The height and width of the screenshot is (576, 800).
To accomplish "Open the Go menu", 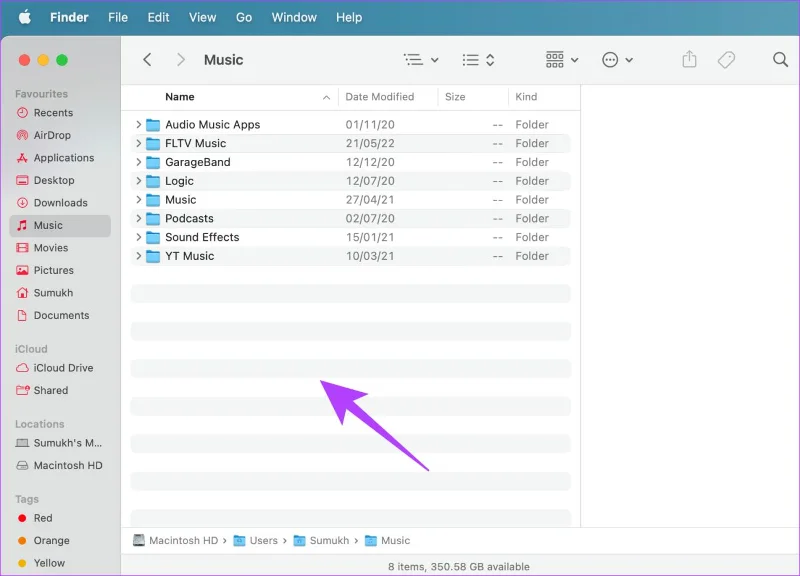I will click(x=244, y=17).
